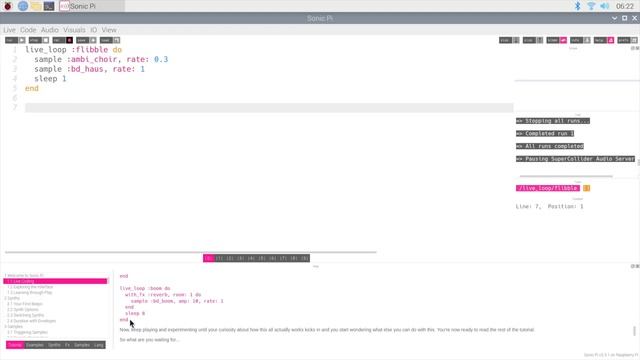Open the file manager from taskbar
This screenshot has width=640, height=360.
click(36, 6)
